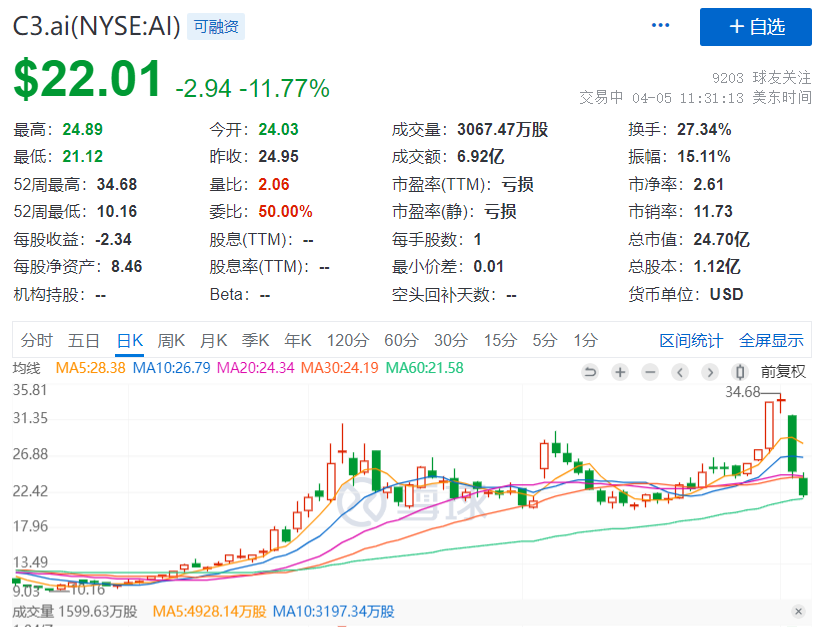Select the 月K monthly candlestick tab

(213, 341)
